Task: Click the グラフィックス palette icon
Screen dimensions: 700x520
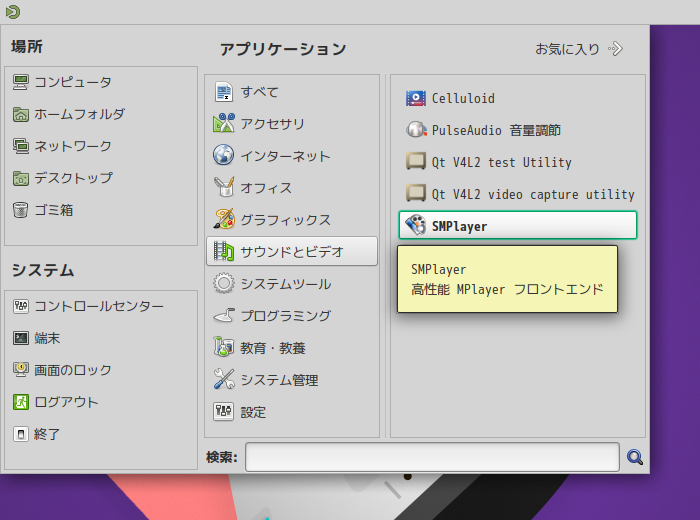Action: tap(224, 220)
